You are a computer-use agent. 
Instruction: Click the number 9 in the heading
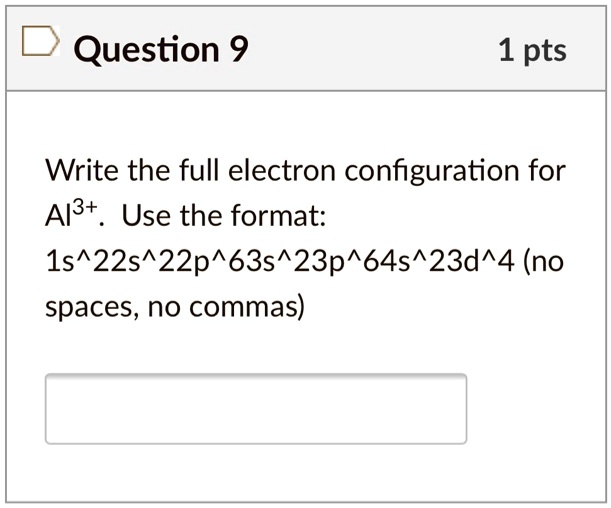pyautogui.click(x=238, y=50)
